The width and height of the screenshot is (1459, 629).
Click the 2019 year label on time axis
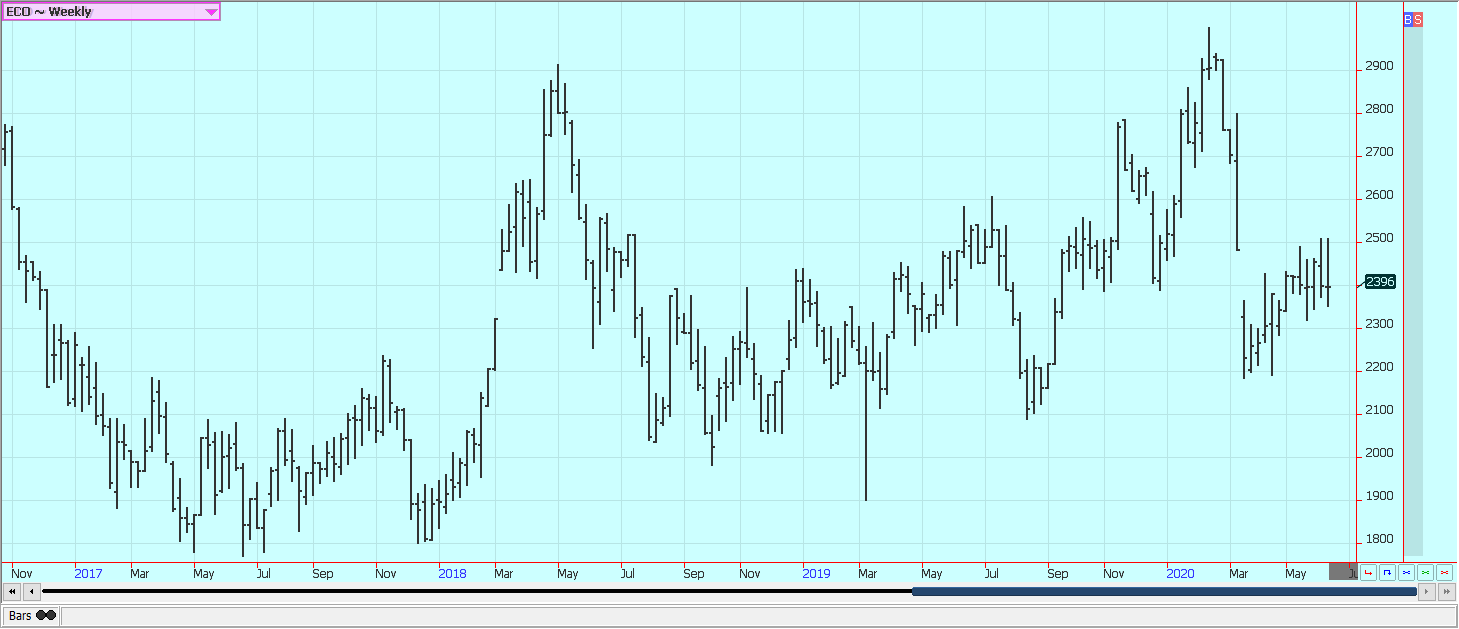[816, 574]
